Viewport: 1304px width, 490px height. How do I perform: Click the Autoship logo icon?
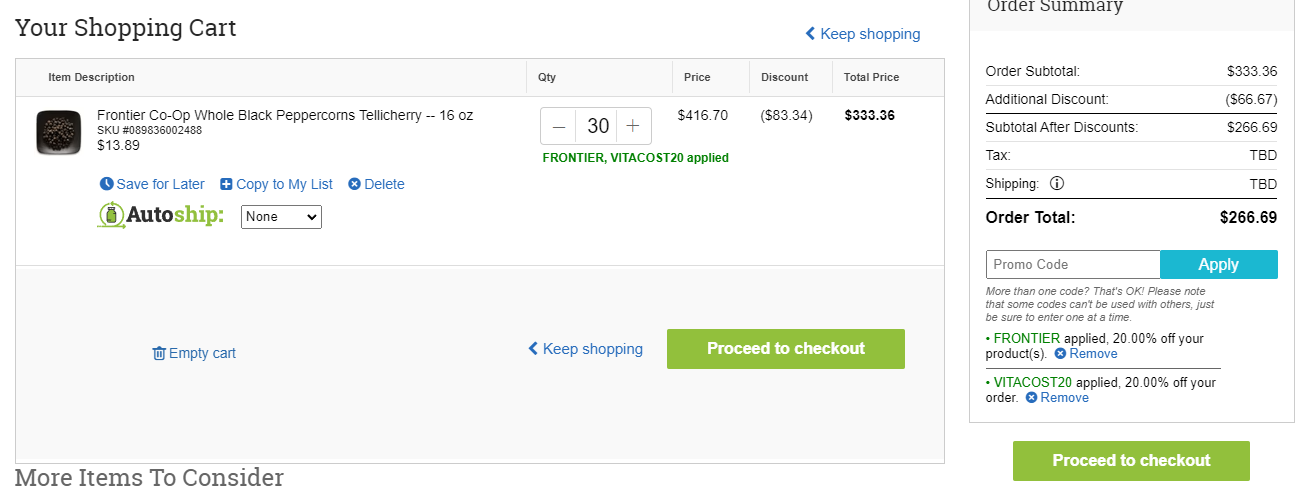click(110, 215)
